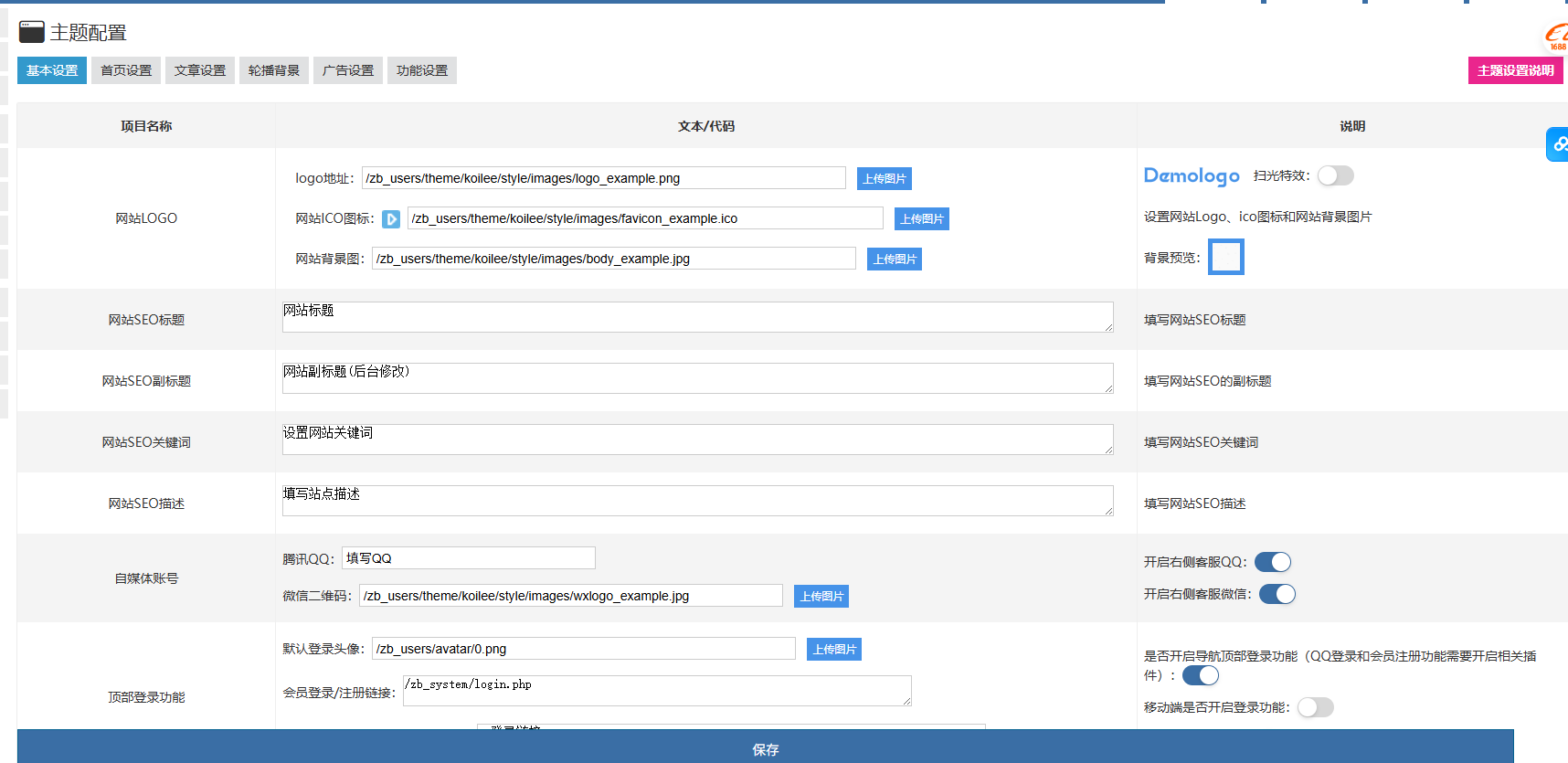This screenshot has height=763, width=1568.
Task: Focus the 腾讯QQ input field
Action: tap(468, 558)
